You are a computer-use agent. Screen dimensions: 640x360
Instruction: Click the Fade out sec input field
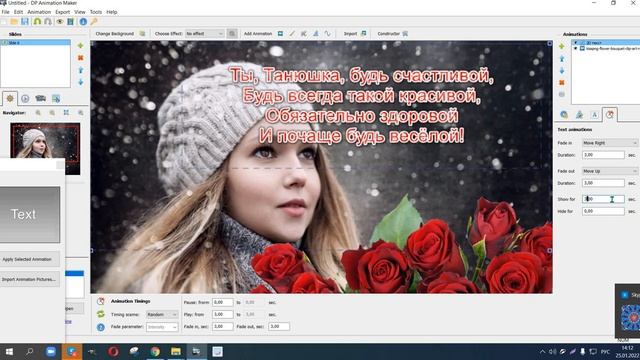(x=279, y=327)
